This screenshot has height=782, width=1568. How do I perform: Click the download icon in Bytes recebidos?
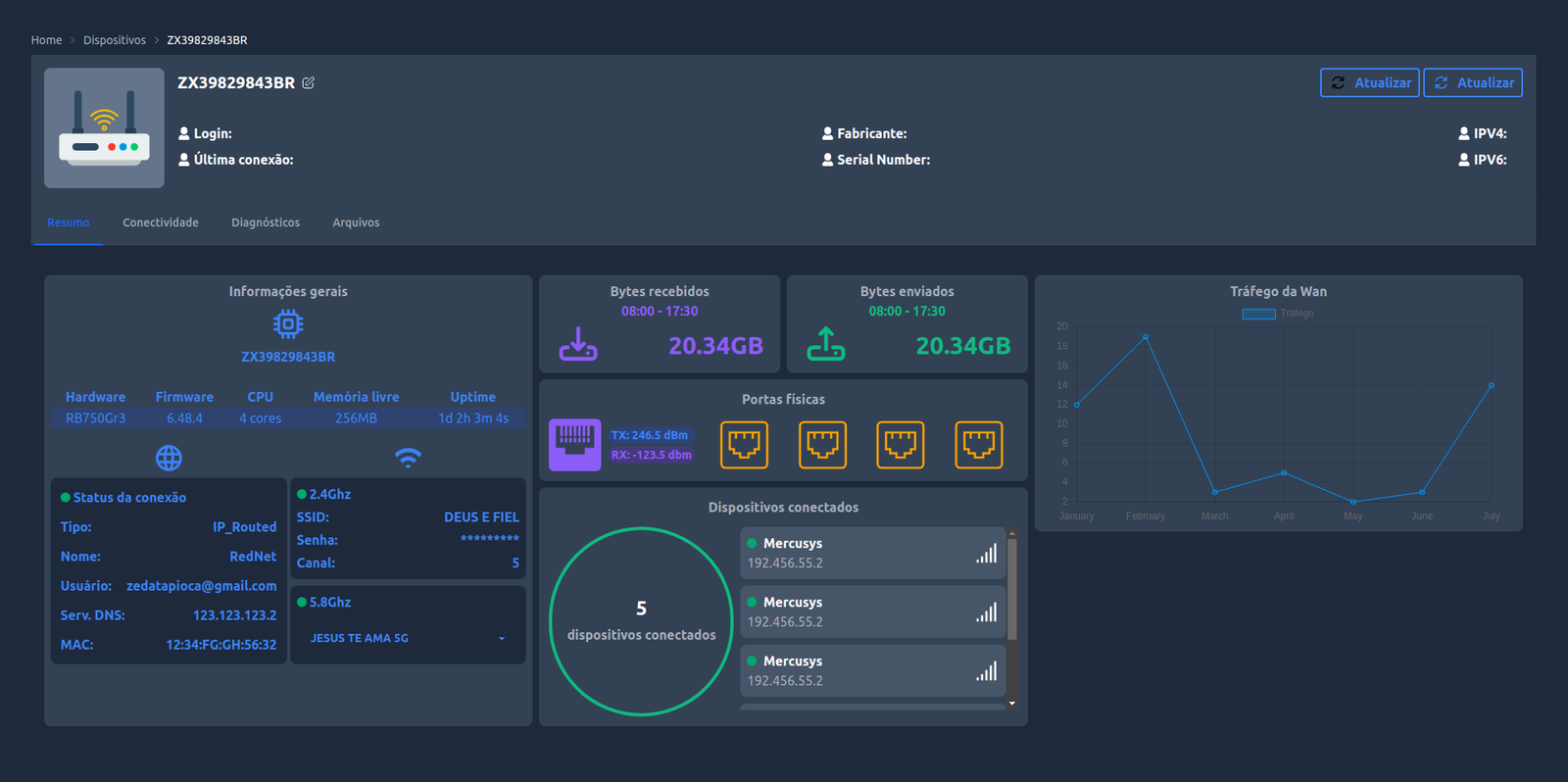click(578, 344)
